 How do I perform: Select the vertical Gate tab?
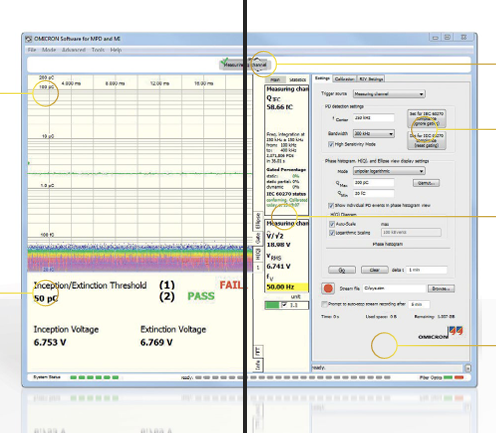coord(258,238)
